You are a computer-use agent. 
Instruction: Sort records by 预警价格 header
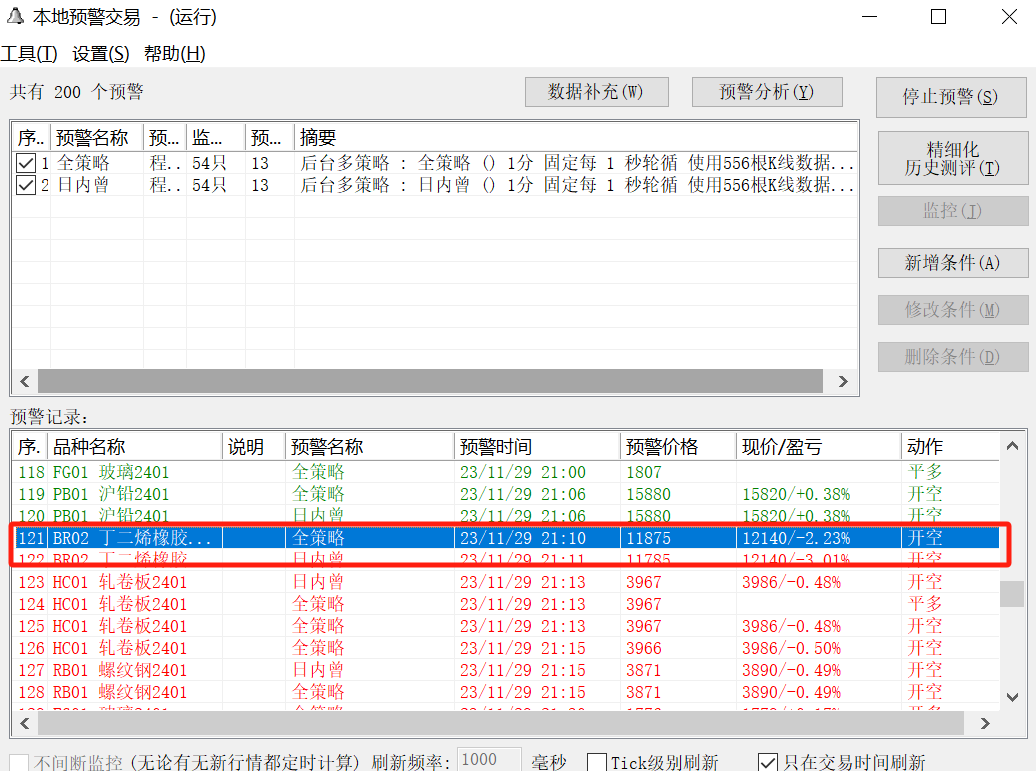point(678,447)
